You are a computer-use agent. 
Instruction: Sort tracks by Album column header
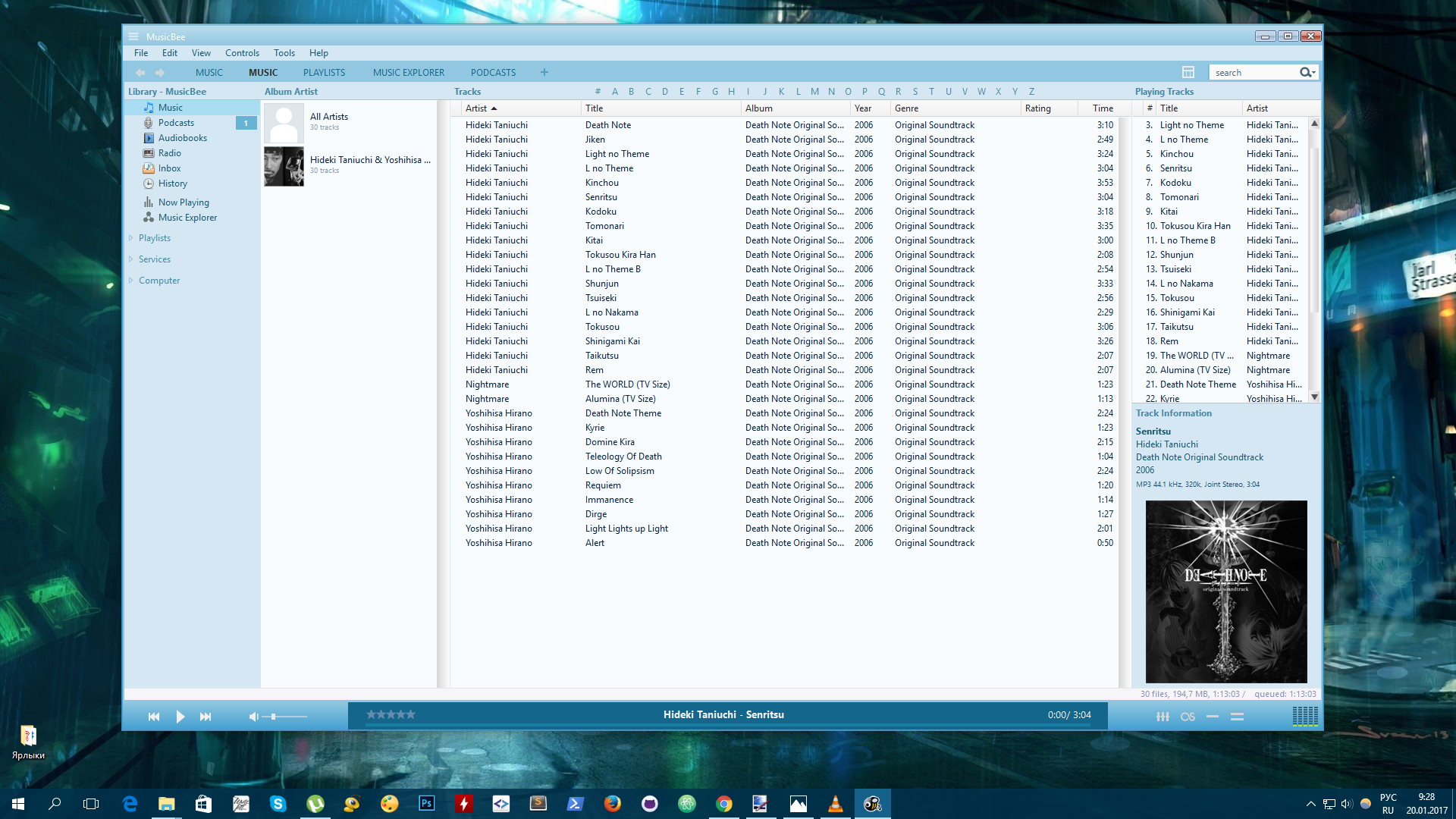tap(795, 108)
